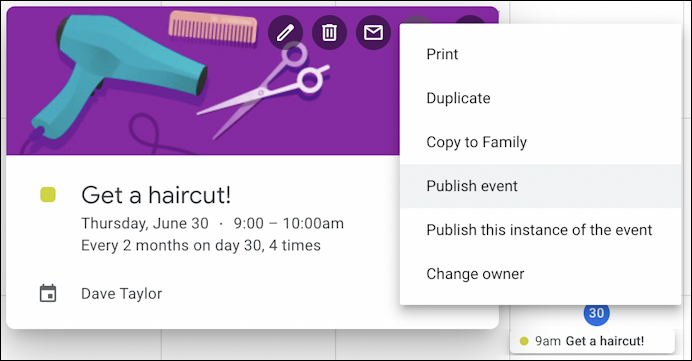Click the calendar icon beside Dave Taylor
This screenshot has height=361, width=692.
48,293
